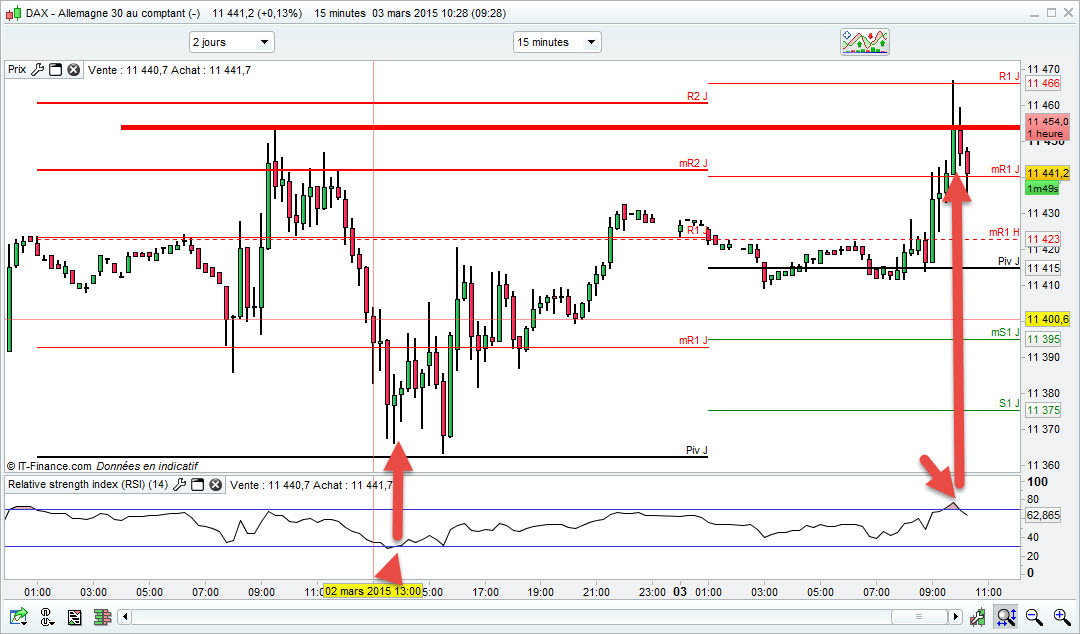1080x634 pixels.
Task: Maximize the Prix chart panel
Action: point(56,70)
